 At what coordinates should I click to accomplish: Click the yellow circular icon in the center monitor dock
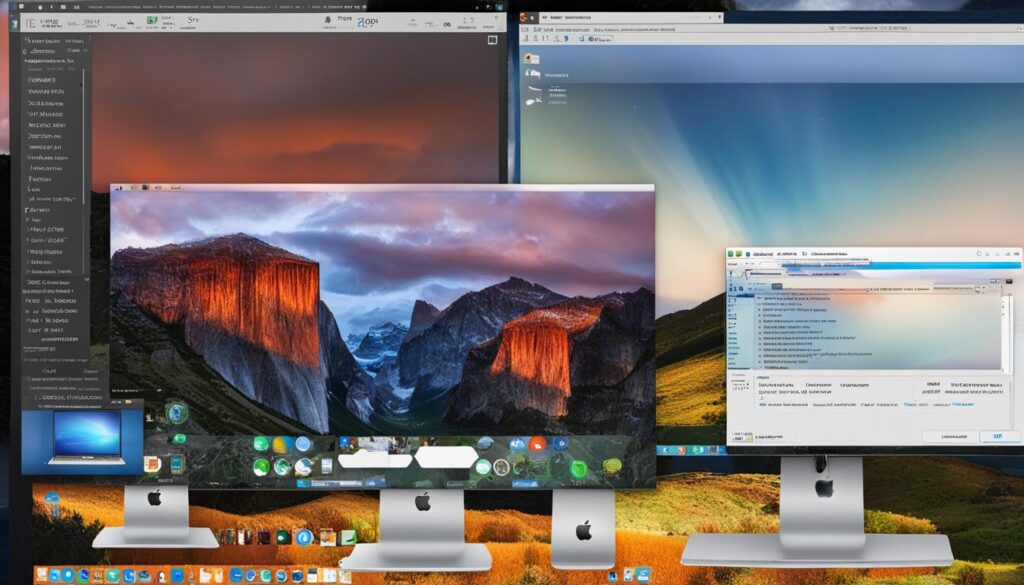coord(282,445)
